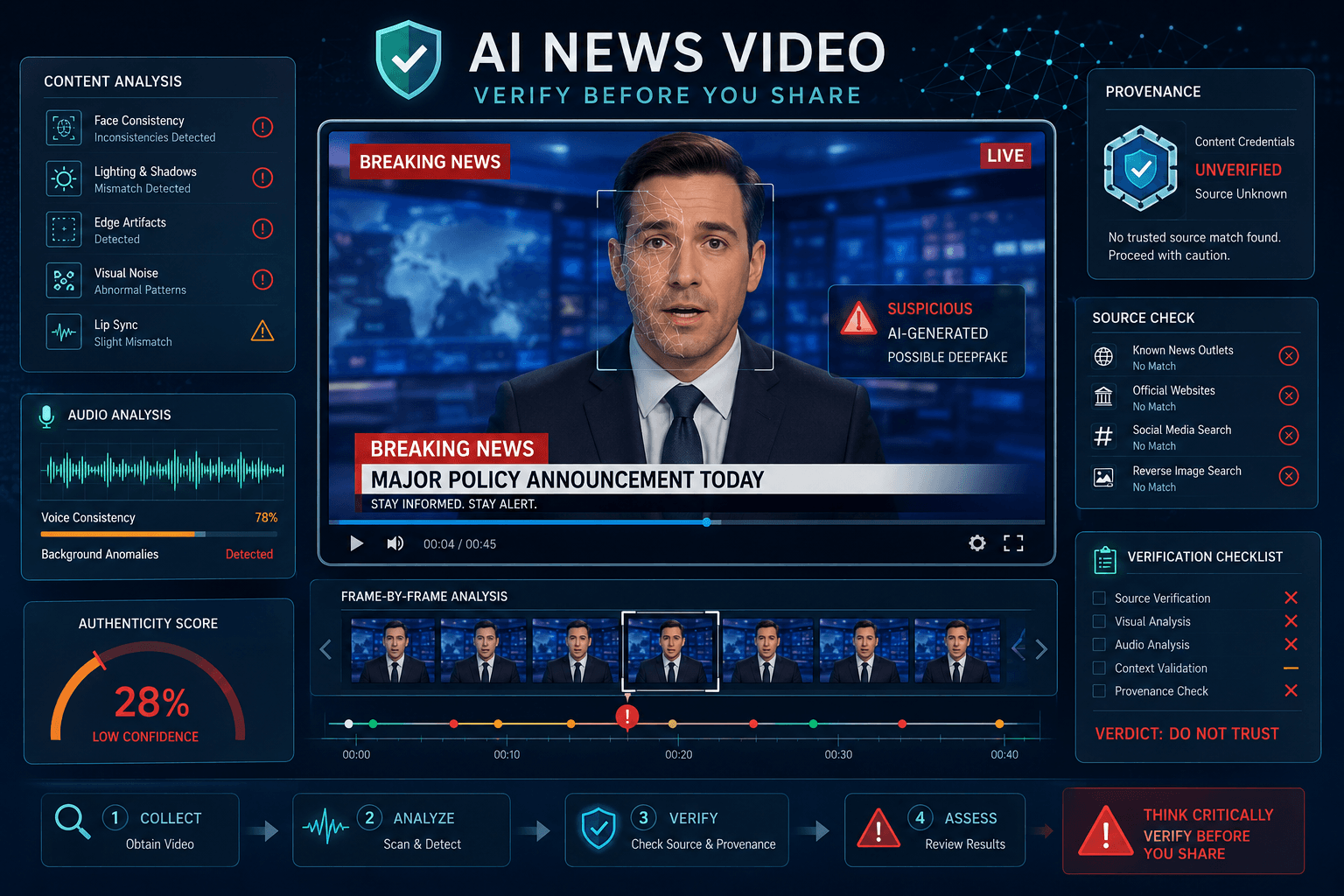
Task: Mute the video with speaker icon
Action: coord(395,543)
